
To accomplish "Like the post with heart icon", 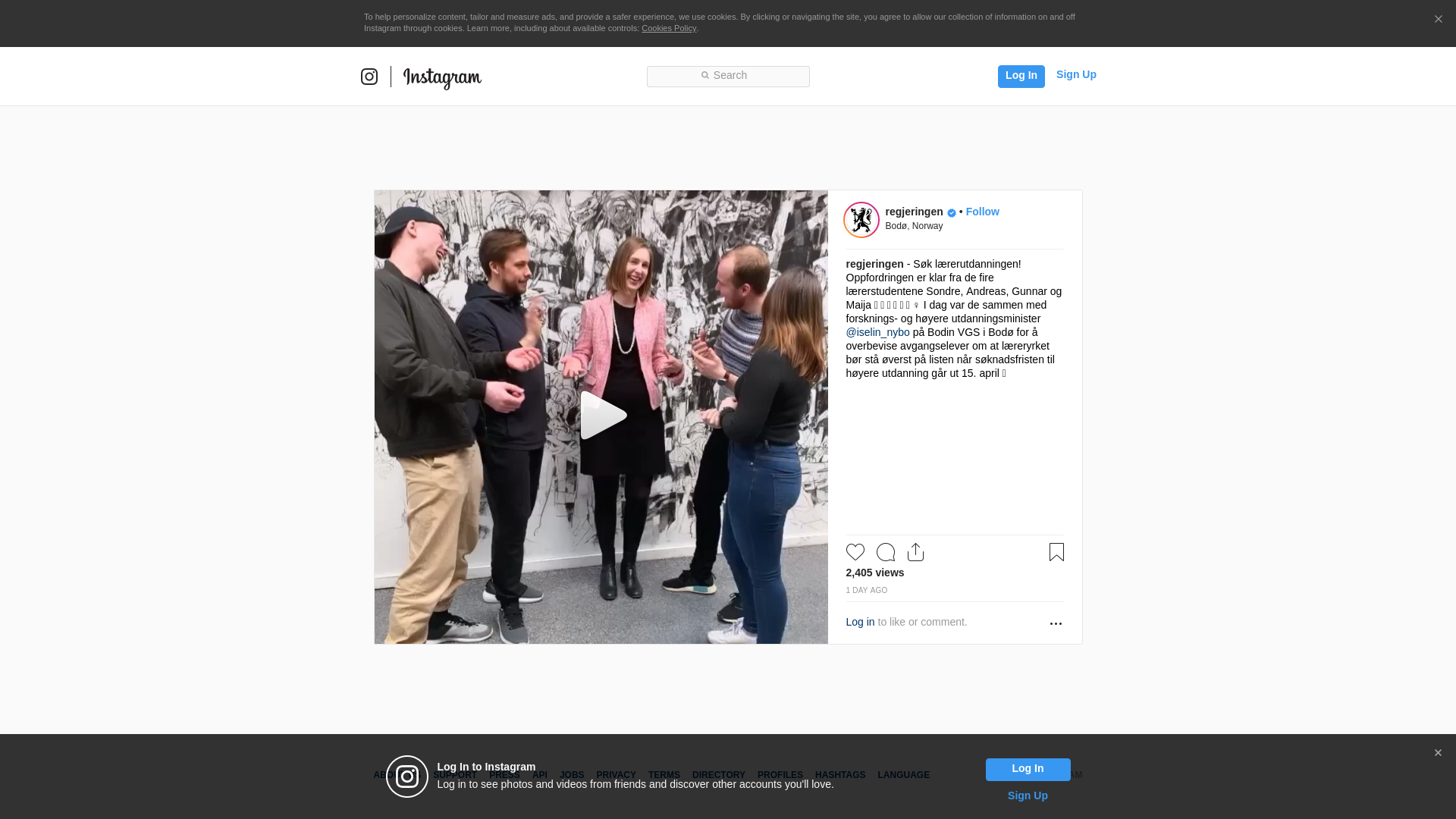I will pos(855,552).
